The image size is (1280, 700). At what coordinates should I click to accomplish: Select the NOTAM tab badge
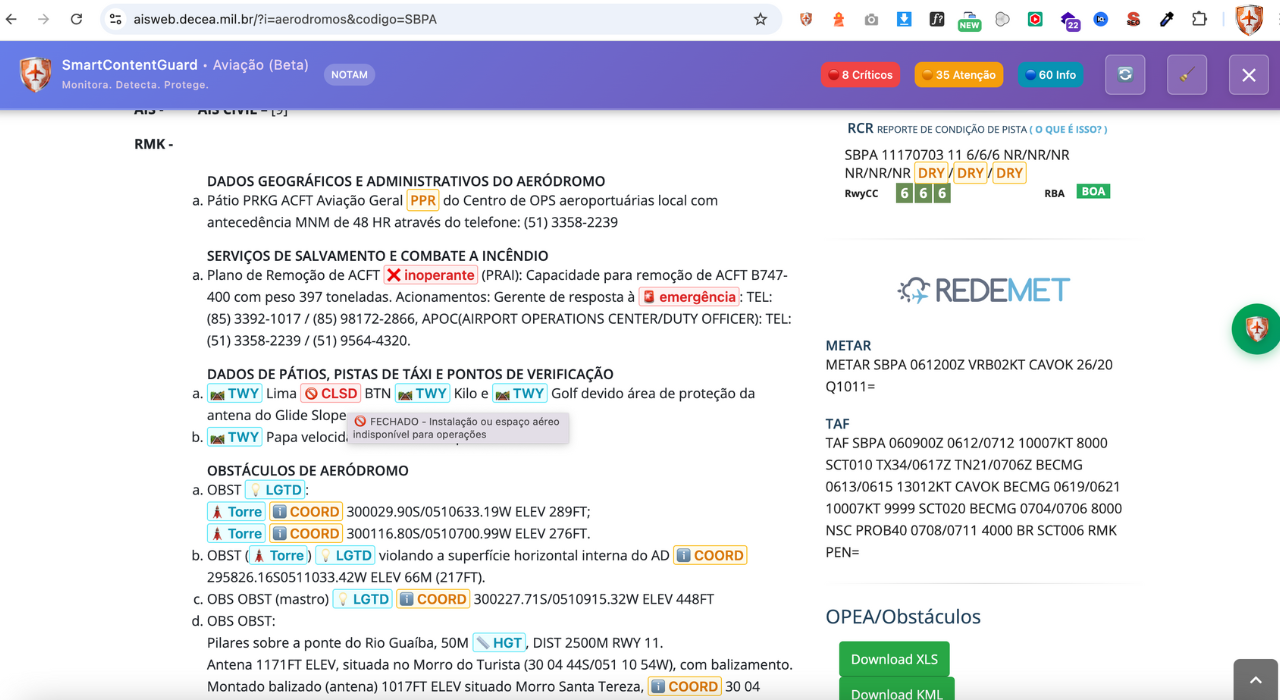tap(349, 75)
